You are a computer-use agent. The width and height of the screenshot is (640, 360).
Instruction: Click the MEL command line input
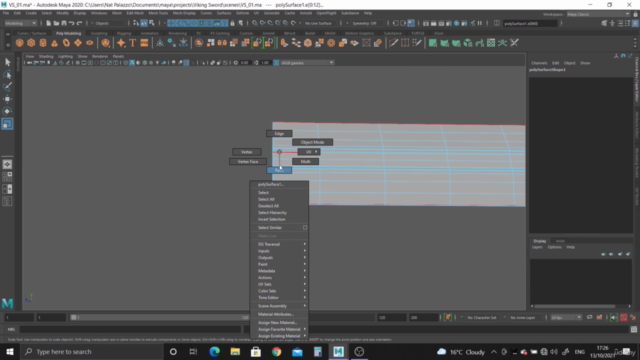(x=130, y=329)
